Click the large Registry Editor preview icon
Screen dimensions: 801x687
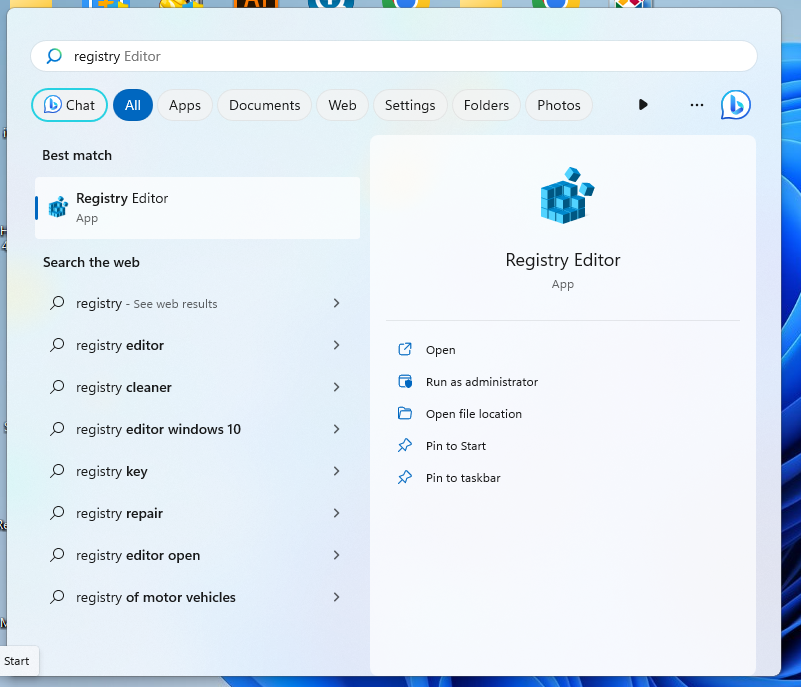pos(567,195)
